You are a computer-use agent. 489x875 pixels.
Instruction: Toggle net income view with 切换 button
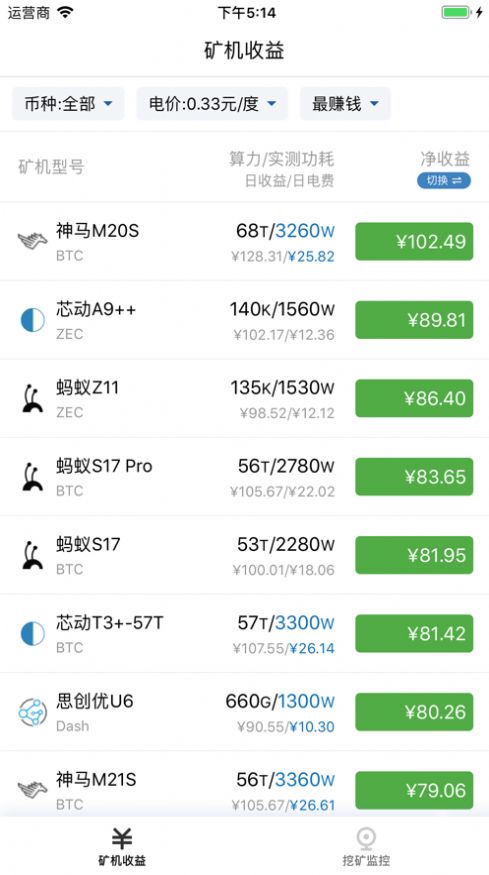tap(444, 180)
